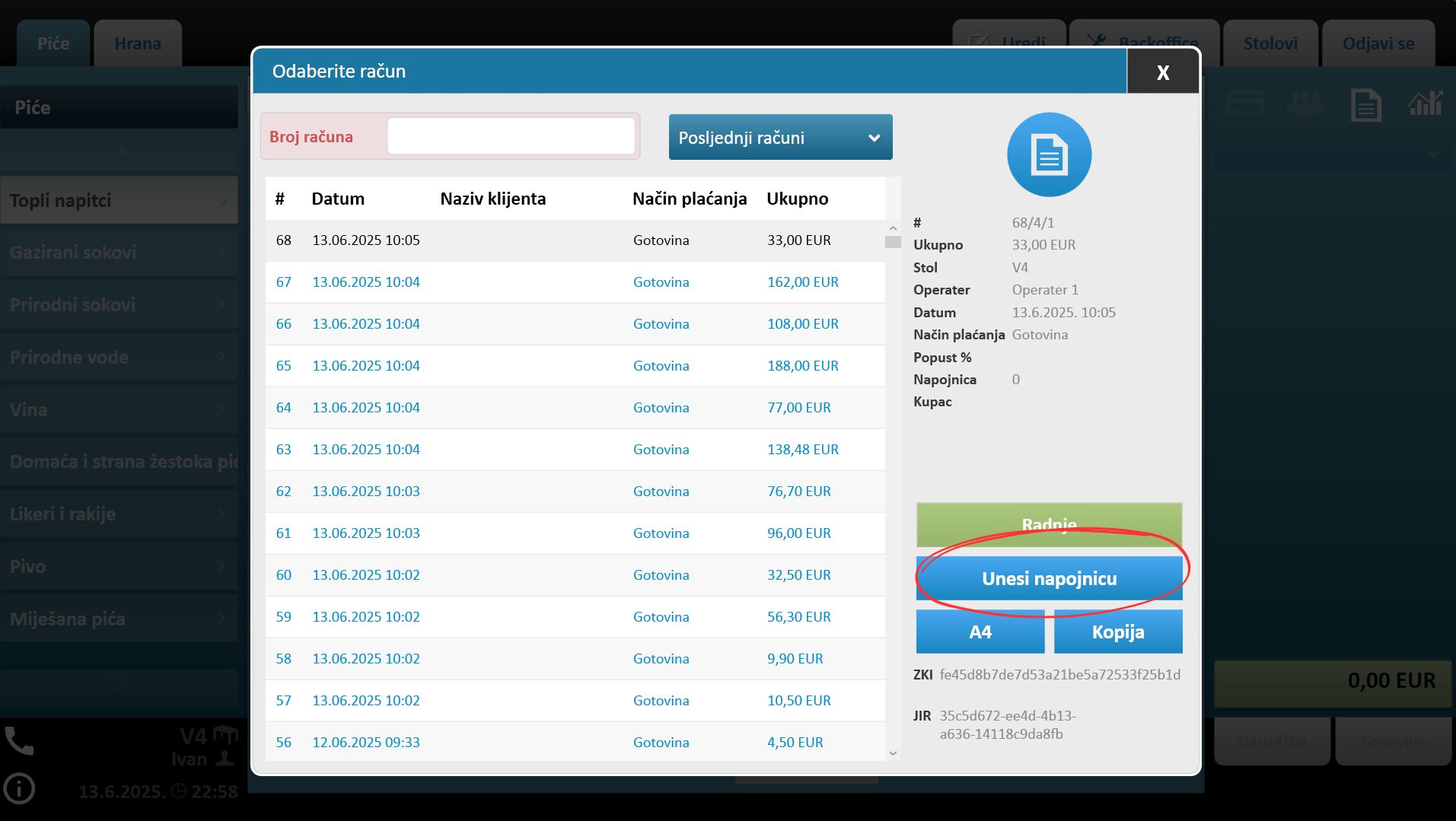1456x821 pixels.
Task: Switch to the Piće tab
Action: 53,43
